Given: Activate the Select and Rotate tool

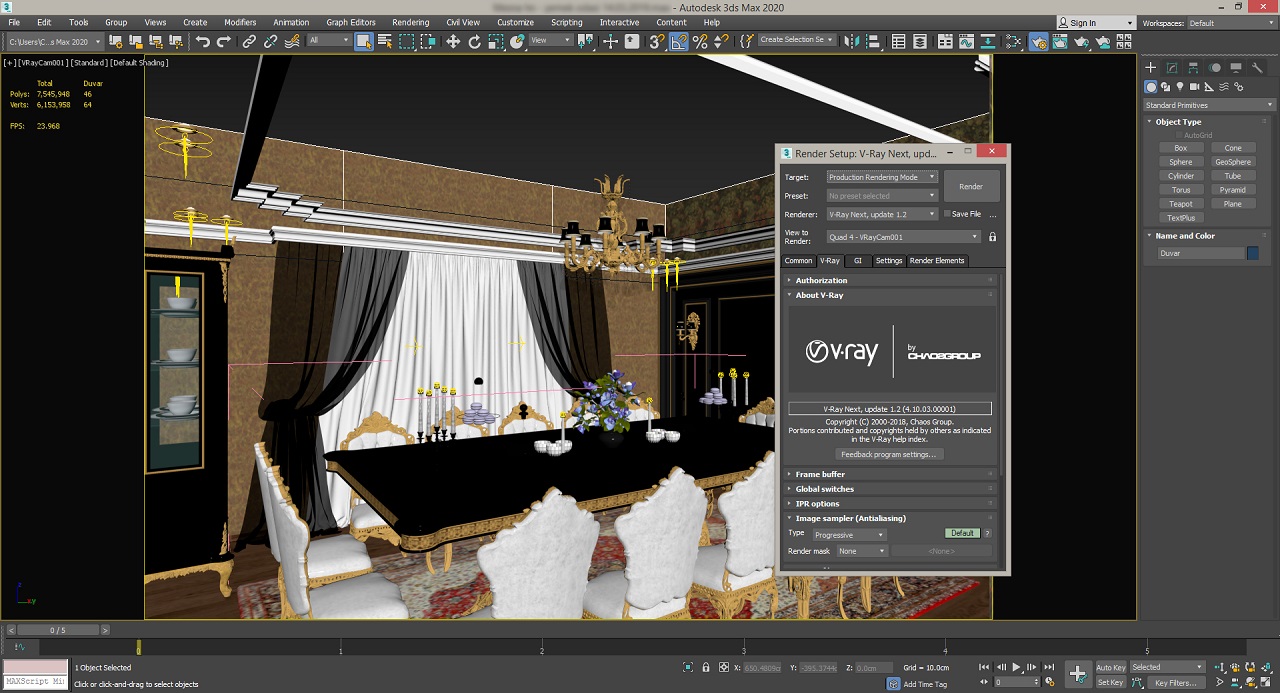Looking at the screenshot, I should pos(474,41).
